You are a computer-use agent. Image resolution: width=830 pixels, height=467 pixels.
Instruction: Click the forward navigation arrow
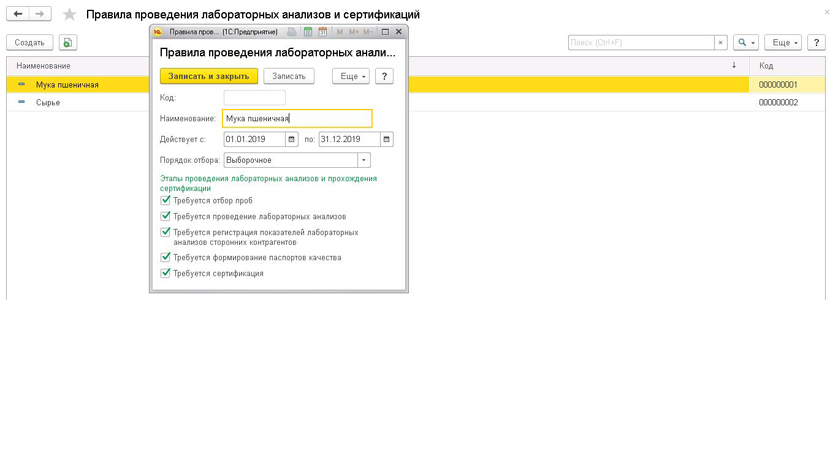40,14
